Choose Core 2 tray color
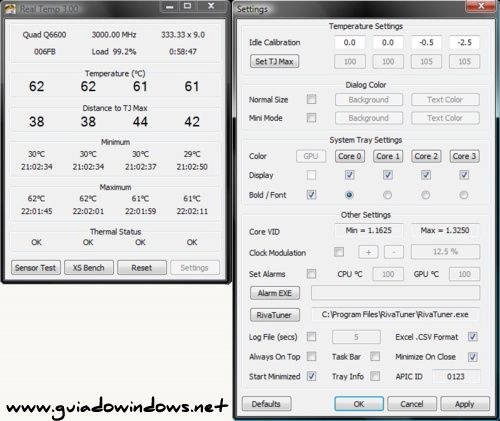The height and width of the screenshot is (421, 500). 426,156
